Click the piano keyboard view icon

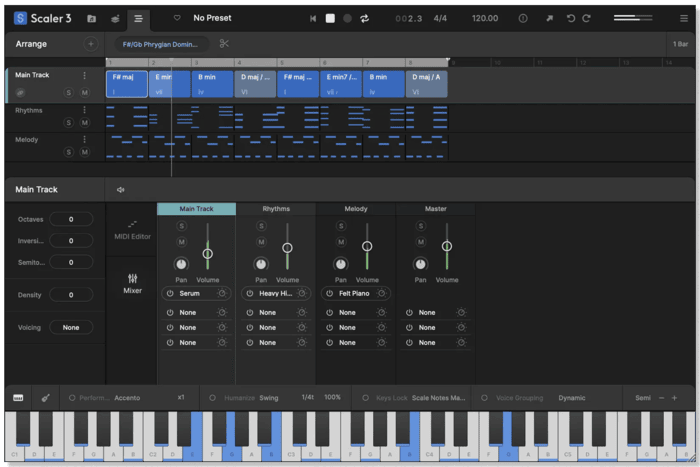click(x=18, y=397)
